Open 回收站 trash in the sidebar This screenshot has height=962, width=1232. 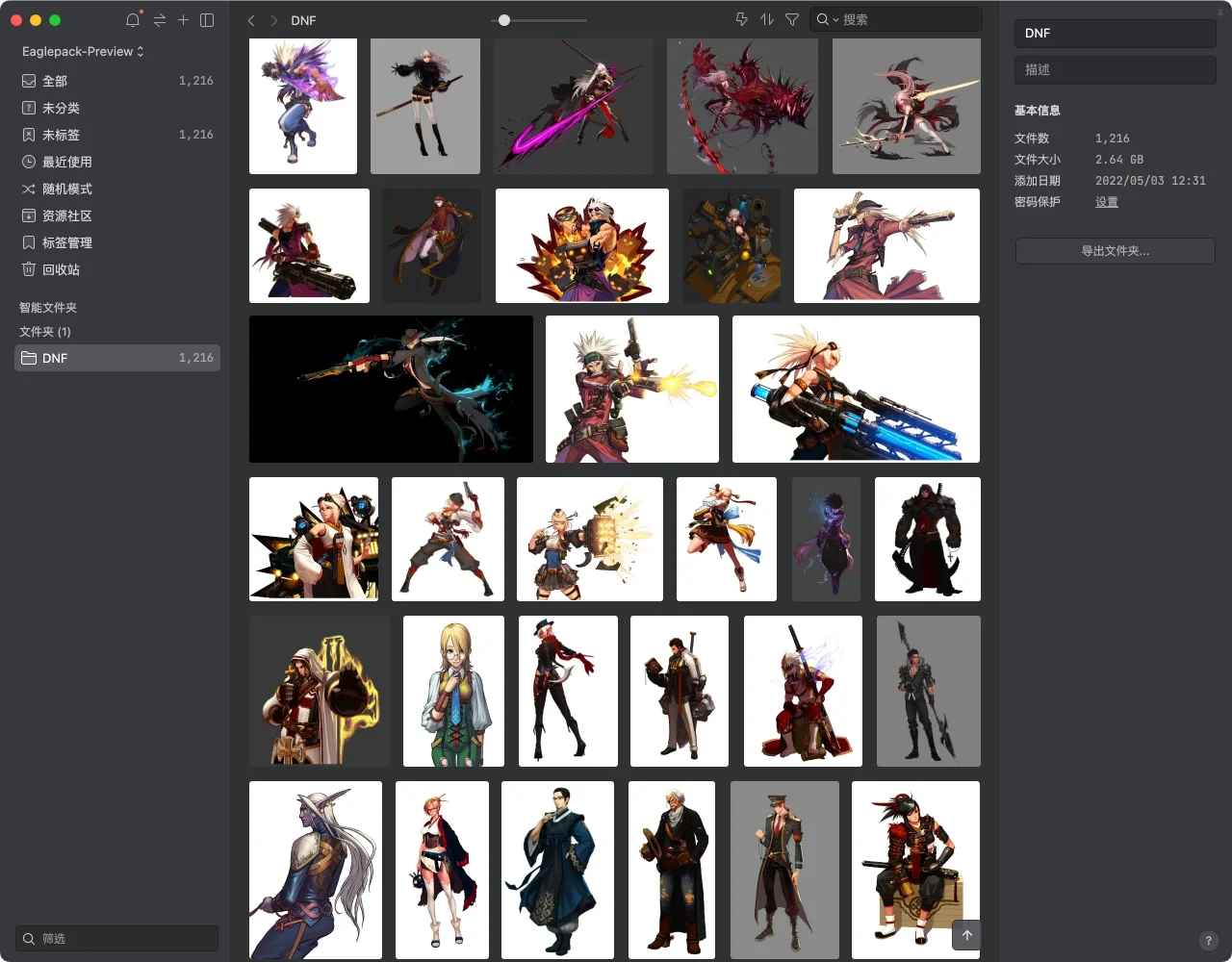pos(117,269)
